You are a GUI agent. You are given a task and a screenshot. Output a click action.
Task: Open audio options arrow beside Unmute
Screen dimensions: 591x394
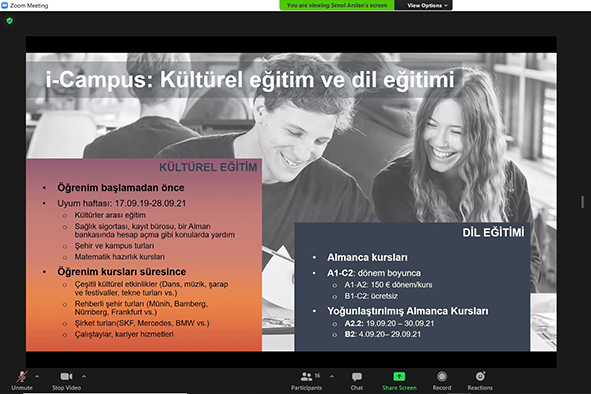[x=37, y=376]
